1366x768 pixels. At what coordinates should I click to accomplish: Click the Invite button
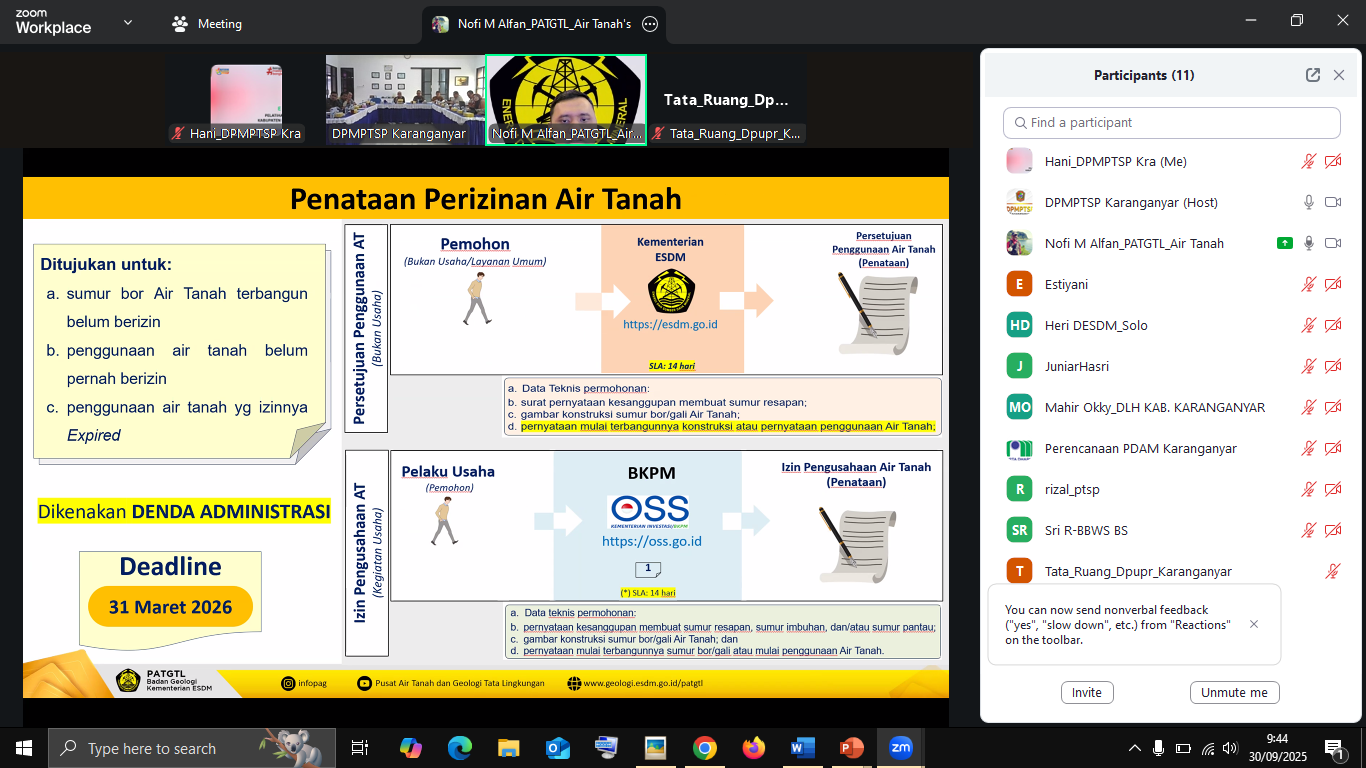point(1086,692)
